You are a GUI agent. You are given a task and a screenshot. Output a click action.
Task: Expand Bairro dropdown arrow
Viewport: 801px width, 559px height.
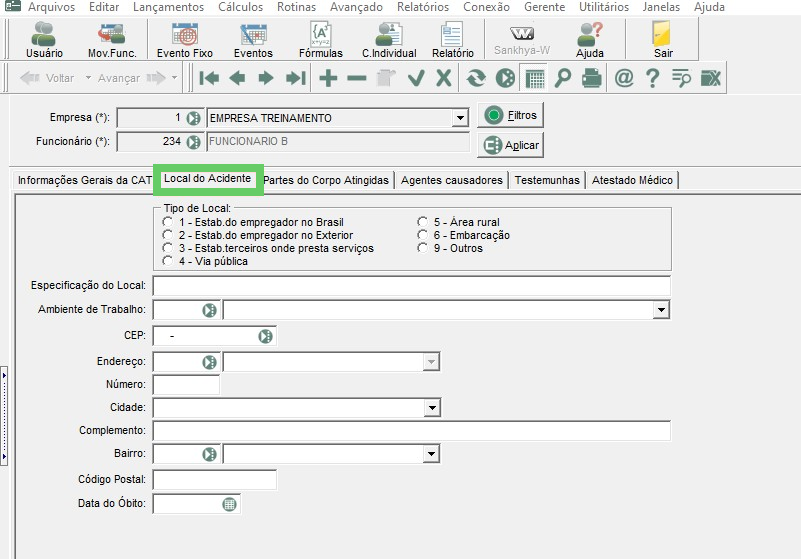(x=431, y=454)
